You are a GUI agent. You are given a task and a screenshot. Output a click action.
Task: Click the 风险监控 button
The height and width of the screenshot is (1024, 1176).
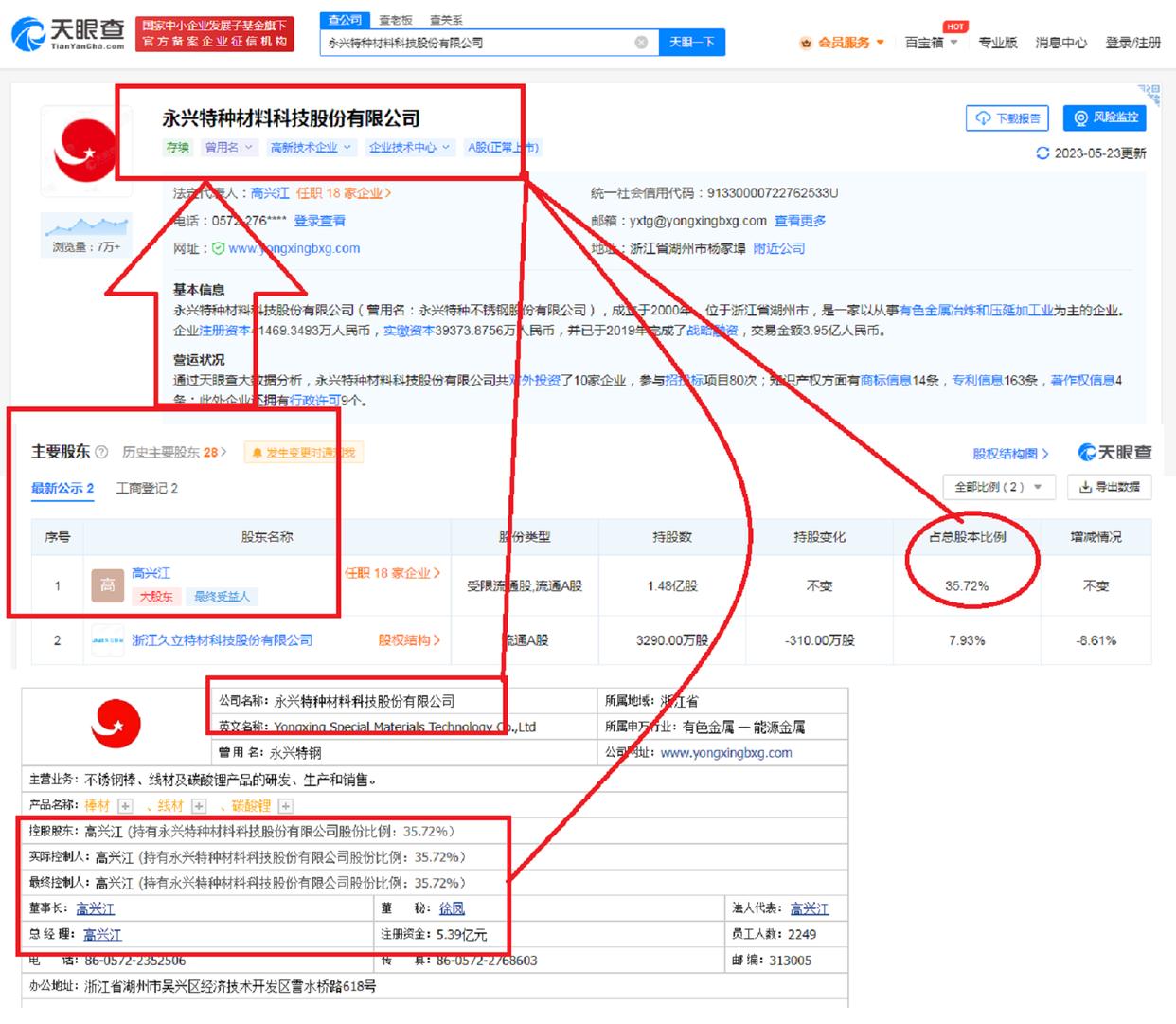(x=1105, y=117)
